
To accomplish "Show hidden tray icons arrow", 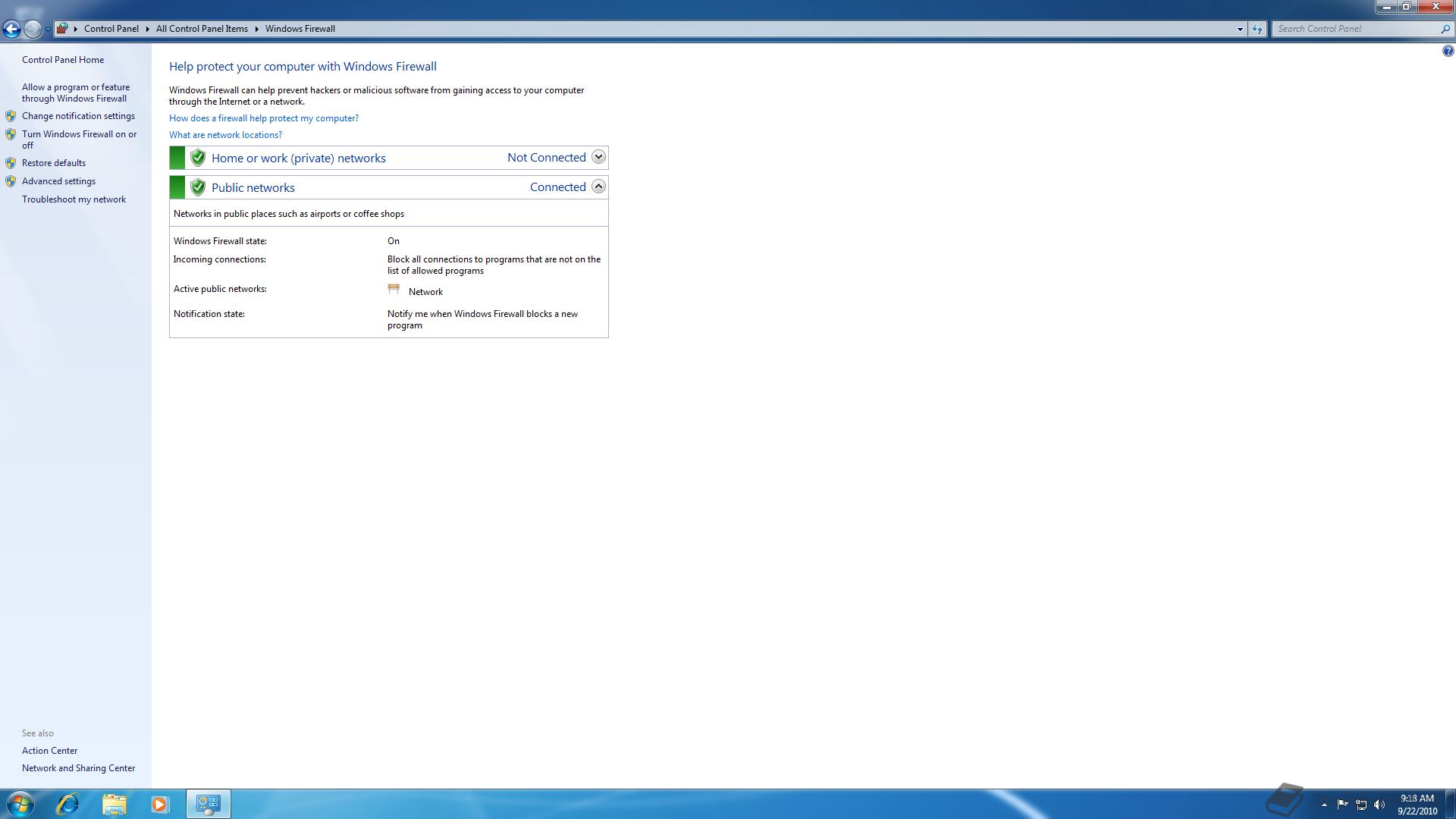I will [x=1324, y=805].
